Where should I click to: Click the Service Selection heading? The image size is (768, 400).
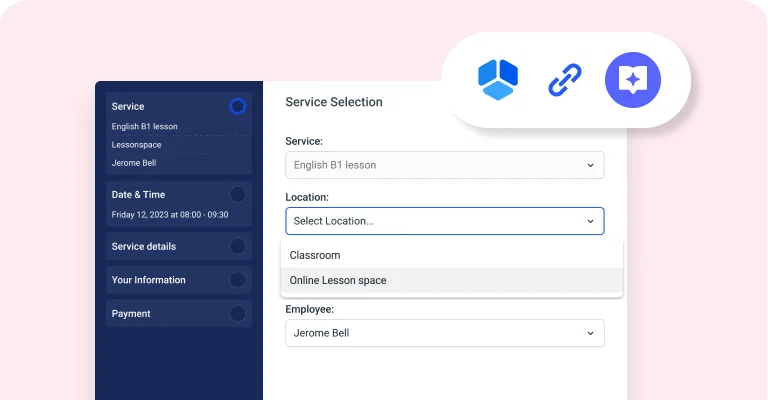[334, 102]
